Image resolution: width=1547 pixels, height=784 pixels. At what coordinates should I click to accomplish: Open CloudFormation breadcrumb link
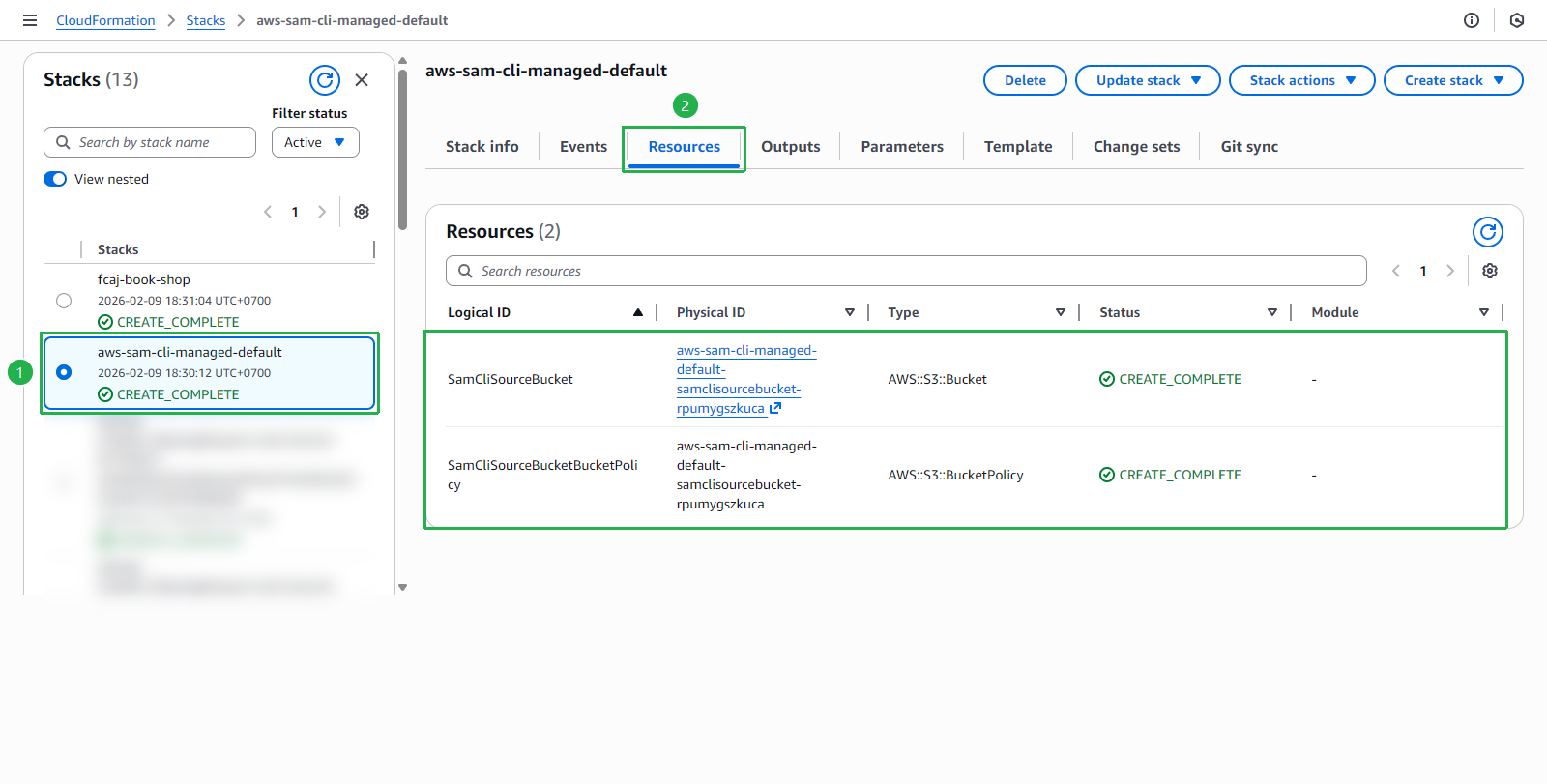[105, 20]
